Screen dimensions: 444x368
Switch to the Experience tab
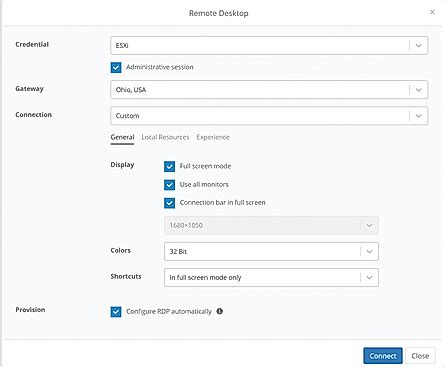click(213, 137)
